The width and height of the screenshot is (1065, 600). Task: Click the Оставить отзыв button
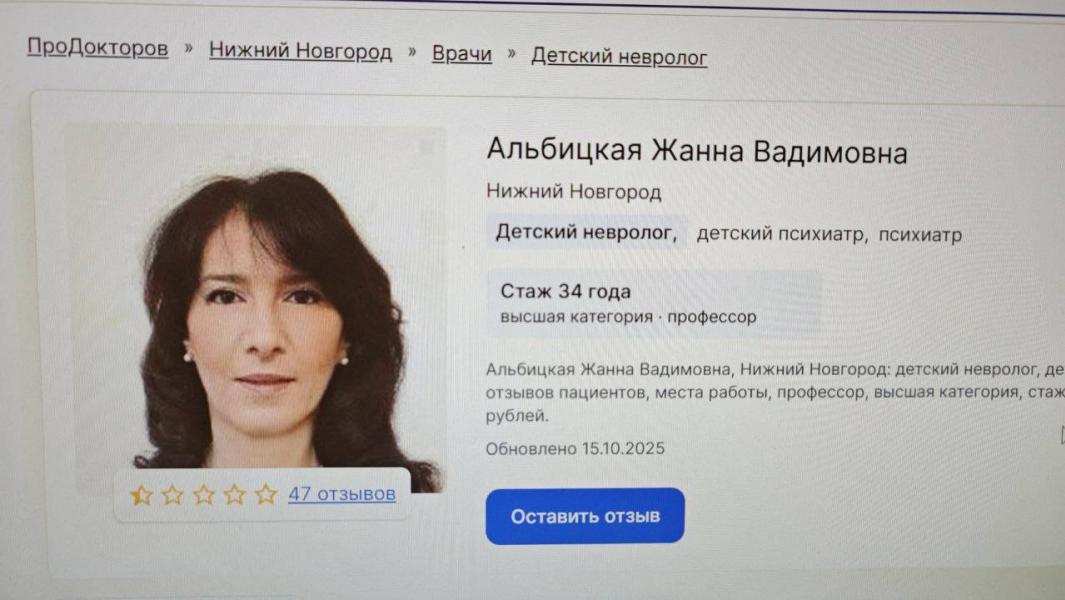click(x=585, y=516)
